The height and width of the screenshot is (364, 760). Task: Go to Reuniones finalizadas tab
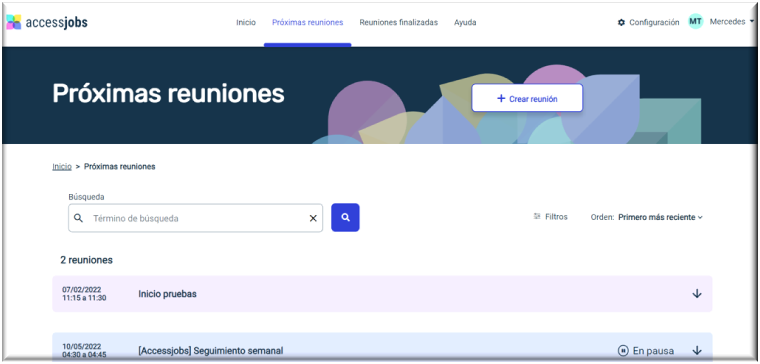tap(398, 22)
